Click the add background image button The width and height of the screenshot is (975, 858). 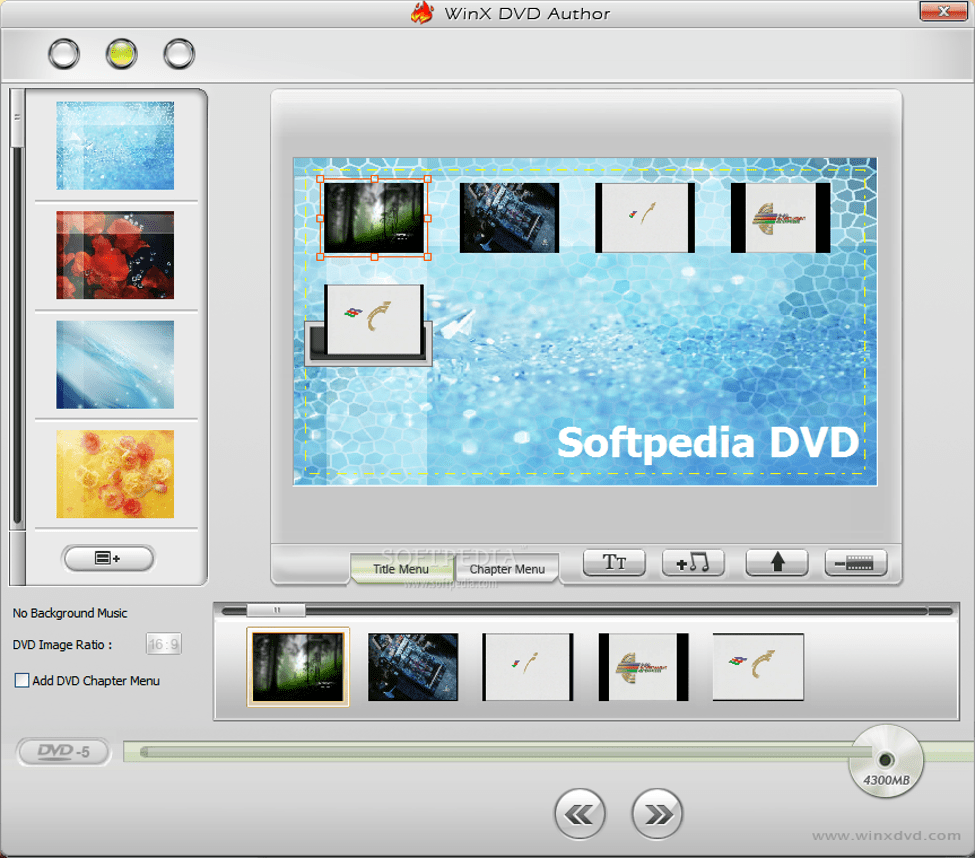(x=108, y=558)
